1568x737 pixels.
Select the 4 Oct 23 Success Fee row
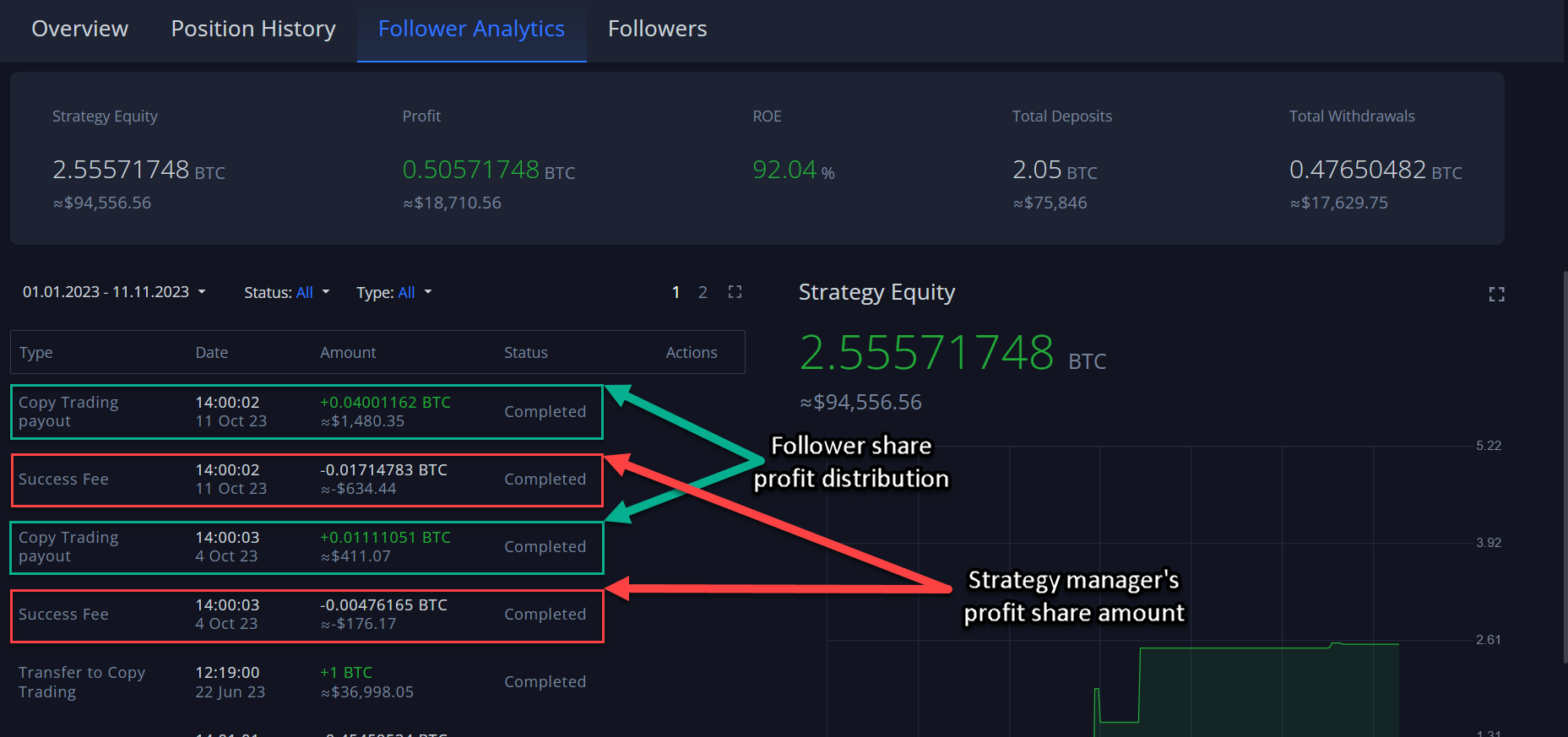[307, 615]
